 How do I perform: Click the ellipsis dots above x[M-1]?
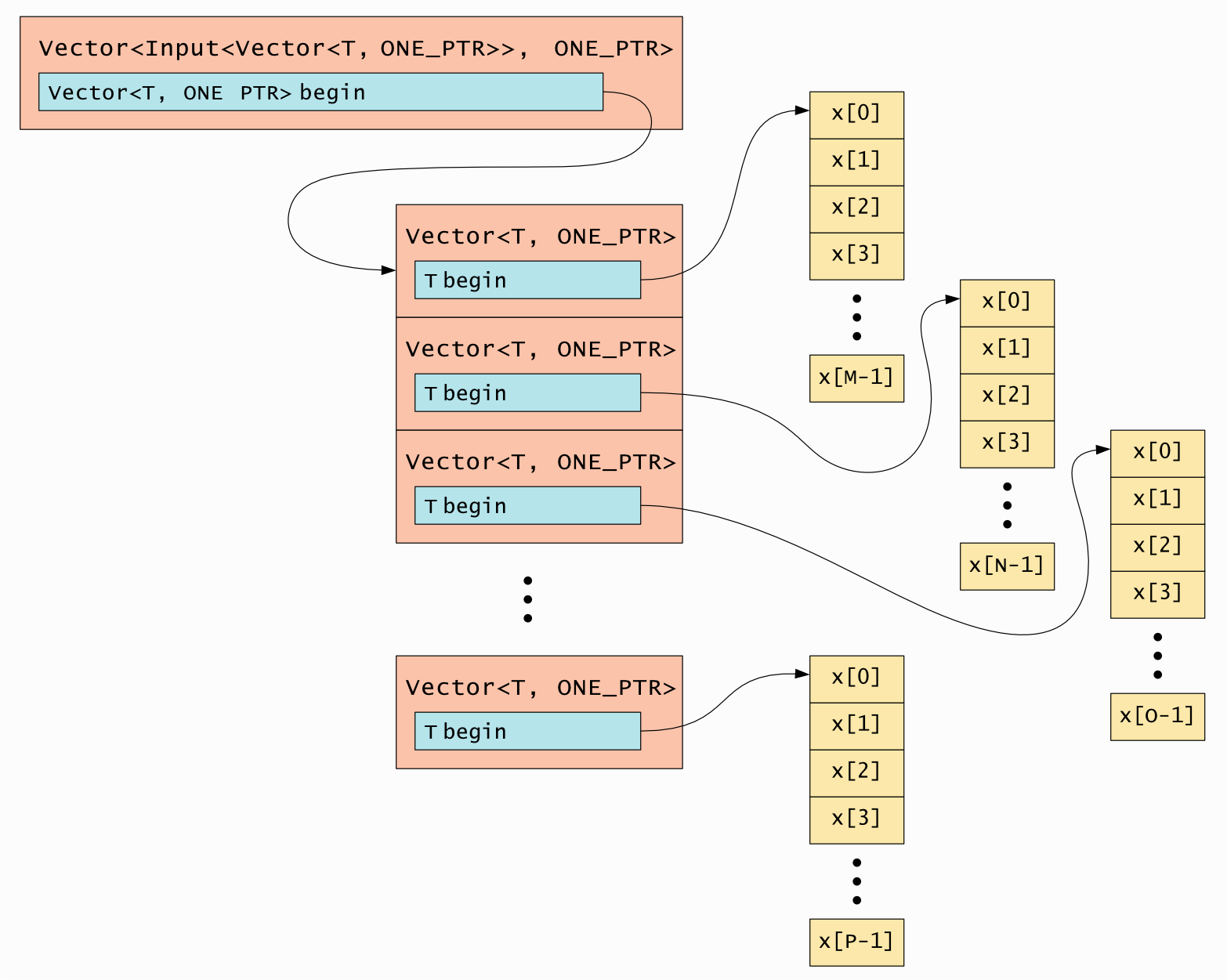(x=856, y=317)
